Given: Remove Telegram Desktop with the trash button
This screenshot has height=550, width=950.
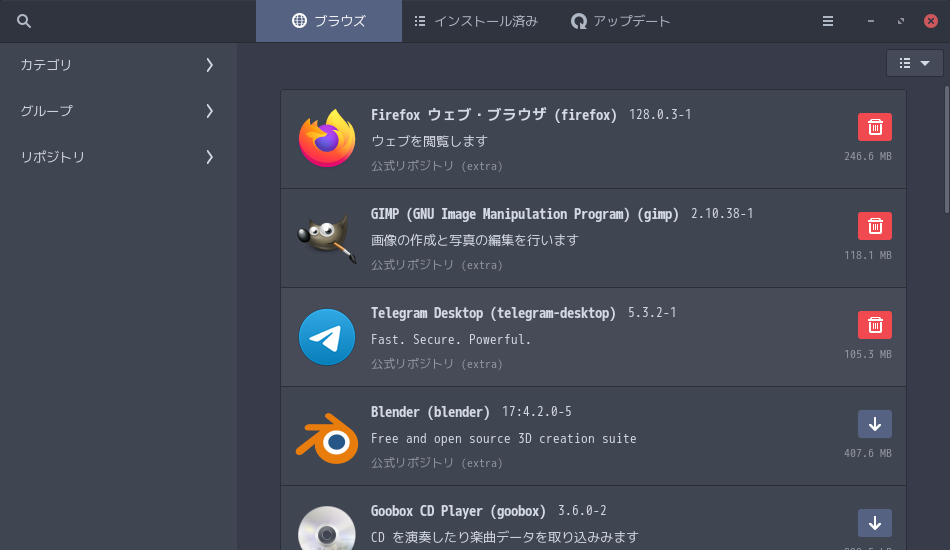Looking at the screenshot, I should point(874,325).
